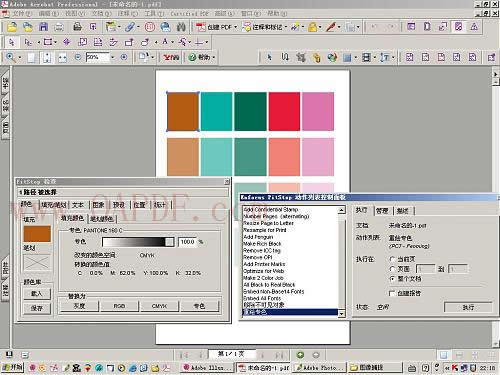500x375 pixels.
Task: Click the empty stroke swatch with X
Action: 37,263
